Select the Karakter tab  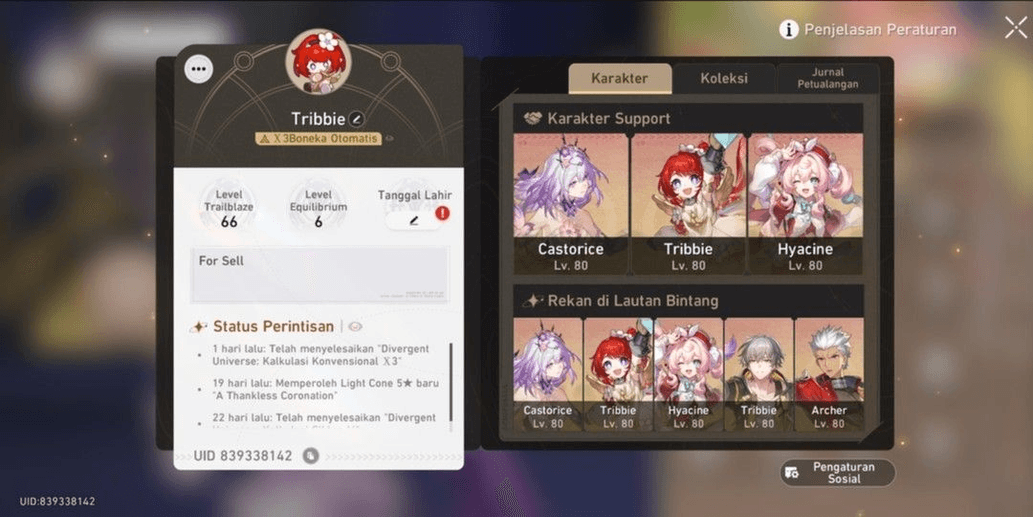619,78
